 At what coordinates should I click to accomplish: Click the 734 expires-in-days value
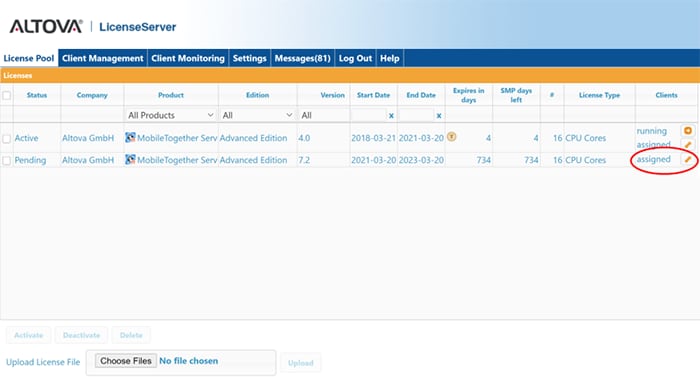[483, 160]
